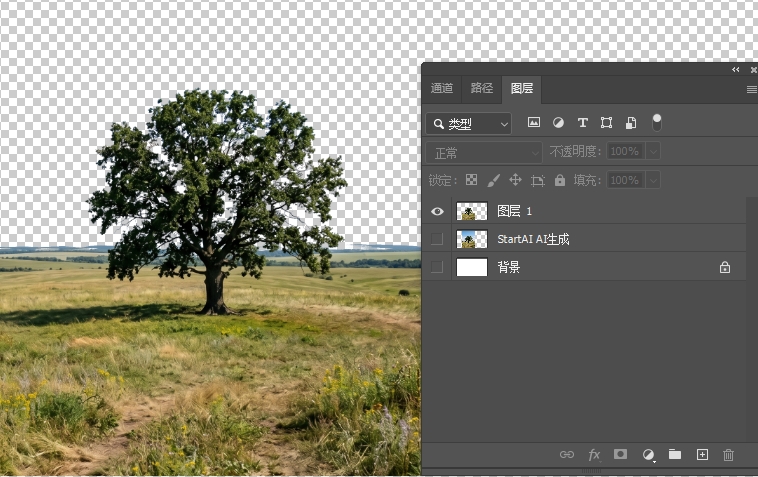Toggle the layer filtering on/off switch
Viewport: 758px width, 477px height.
(657, 122)
